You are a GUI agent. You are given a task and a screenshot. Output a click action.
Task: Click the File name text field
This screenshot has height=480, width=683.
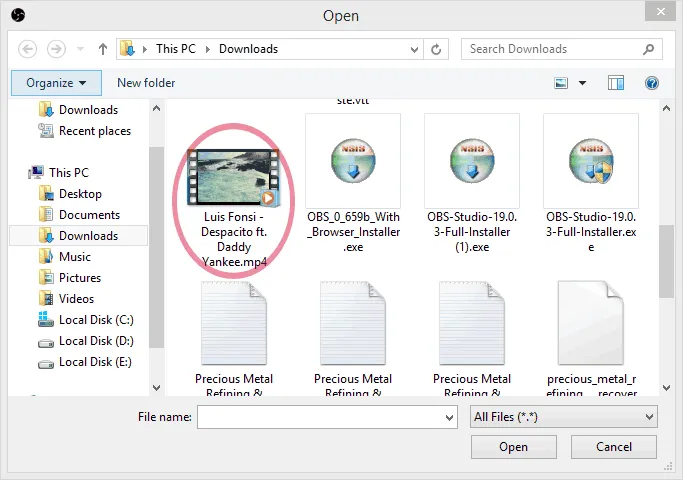[320, 416]
